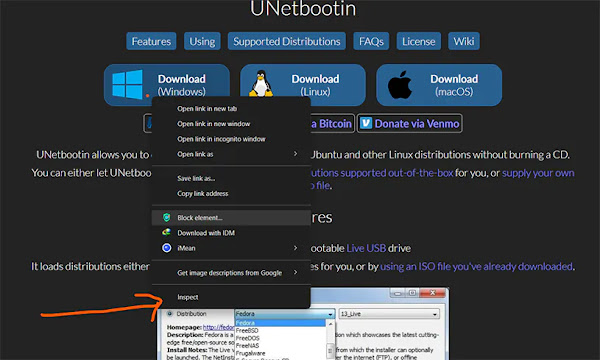600x360 pixels.
Task: Click the Venmo logo icon
Action: [x=366, y=123]
